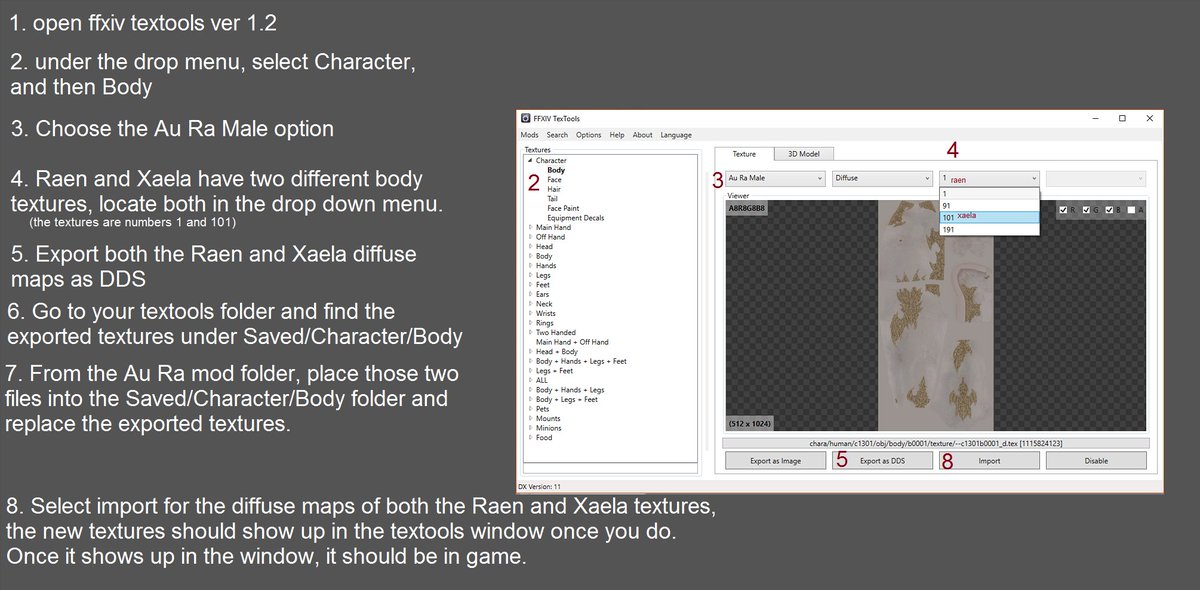Select the Legs + Feet row
1200x590 pixels.
click(556, 371)
